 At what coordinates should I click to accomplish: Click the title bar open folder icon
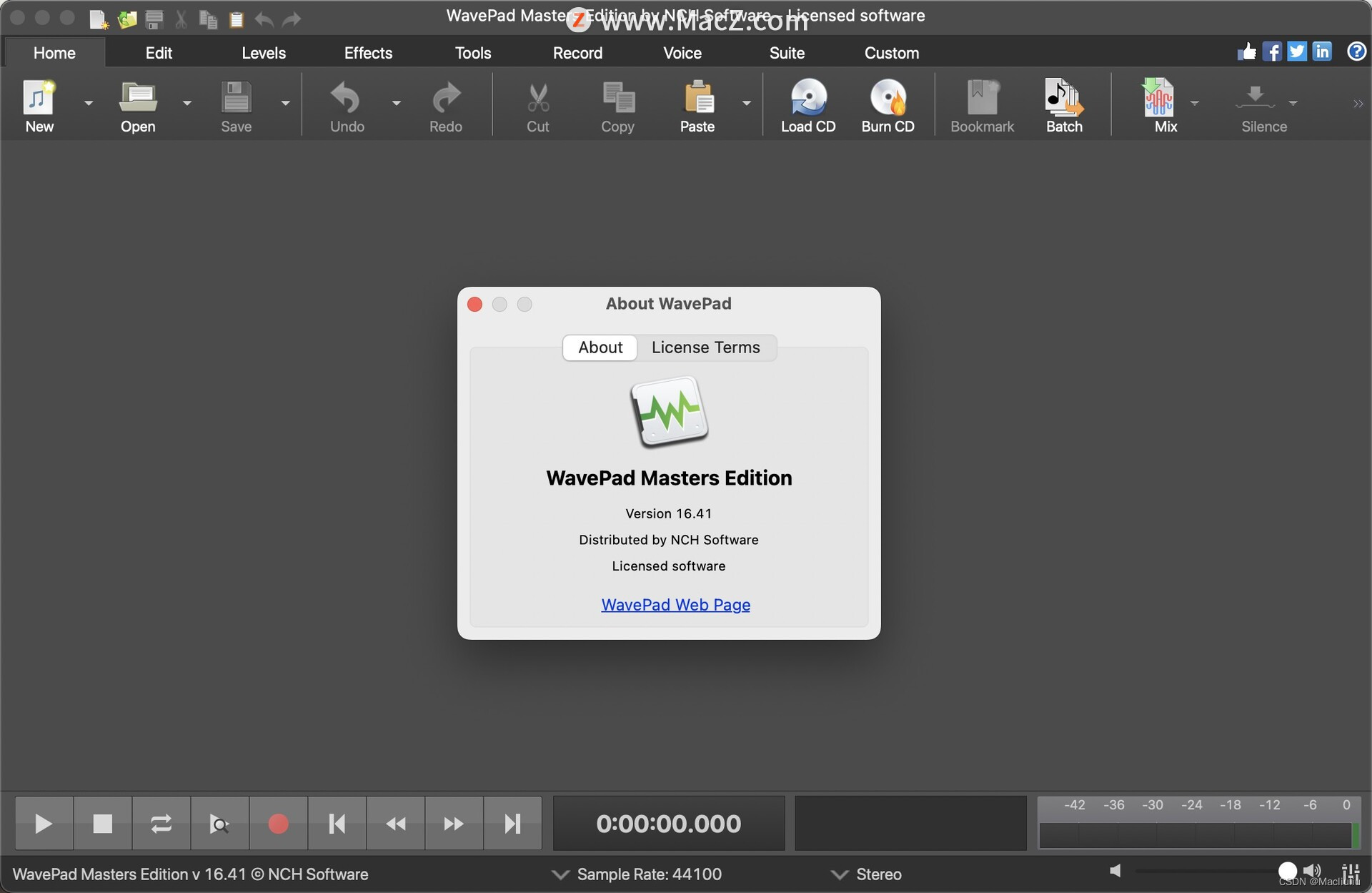click(x=127, y=19)
